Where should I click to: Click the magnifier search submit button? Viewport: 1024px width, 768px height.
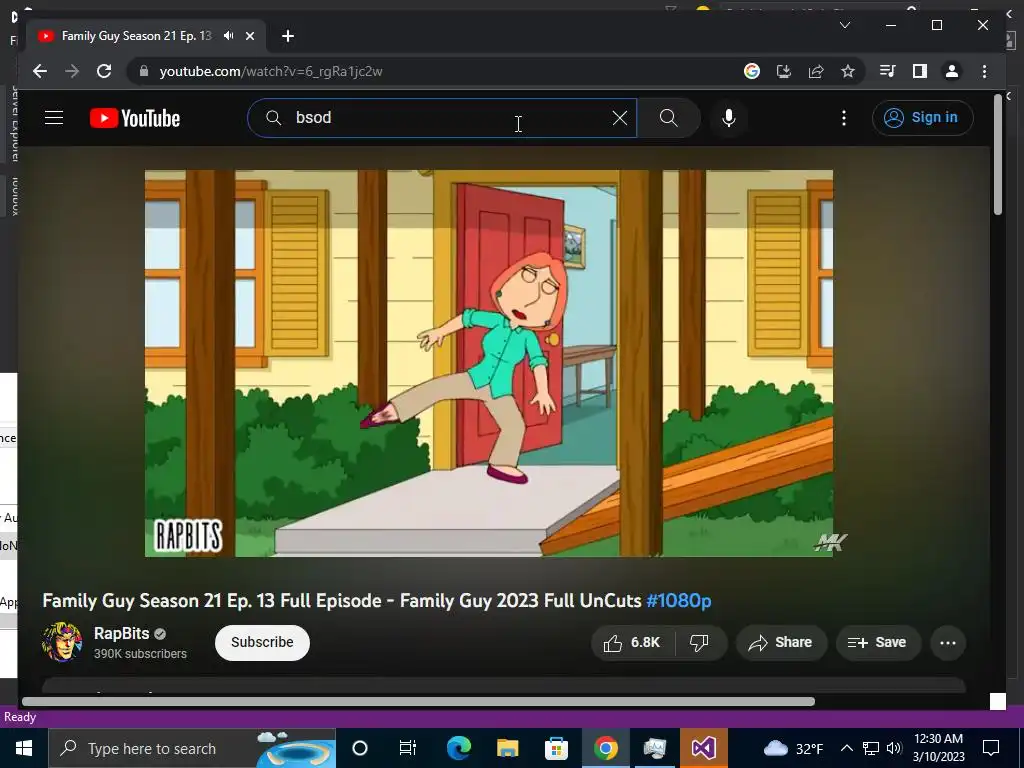(x=669, y=118)
